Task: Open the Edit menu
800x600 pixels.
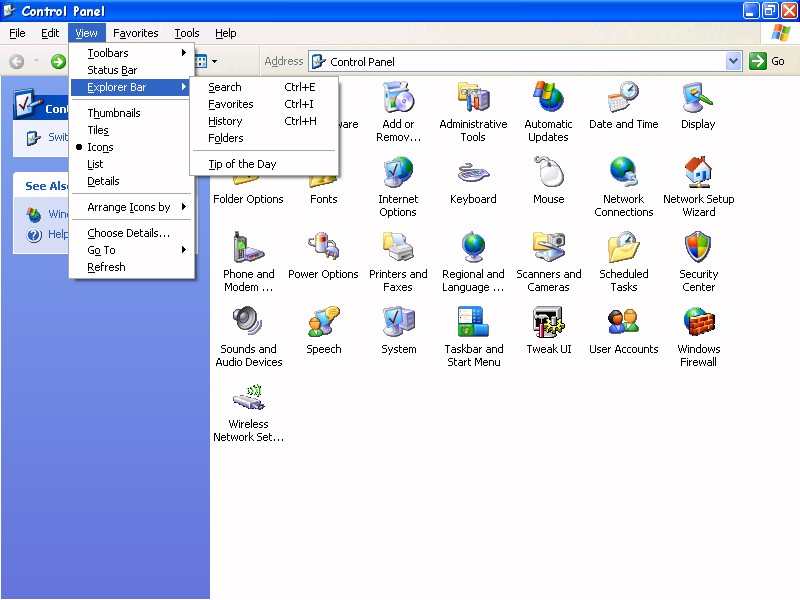Action: pyautogui.click(x=50, y=33)
